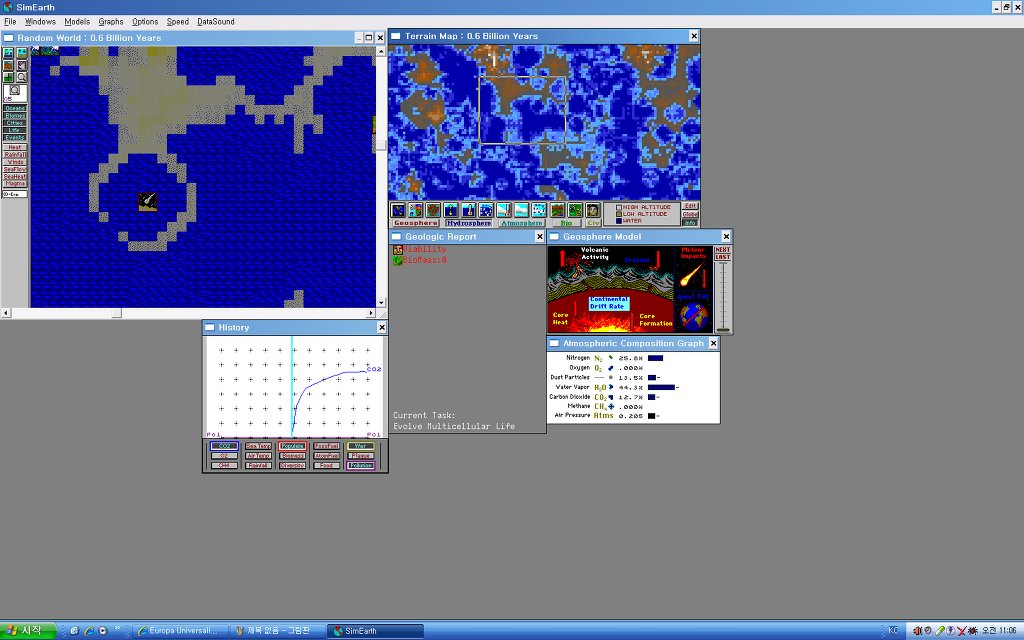
Task: Click Info button in Terrain Map
Action: pyautogui.click(x=690, y=223)
